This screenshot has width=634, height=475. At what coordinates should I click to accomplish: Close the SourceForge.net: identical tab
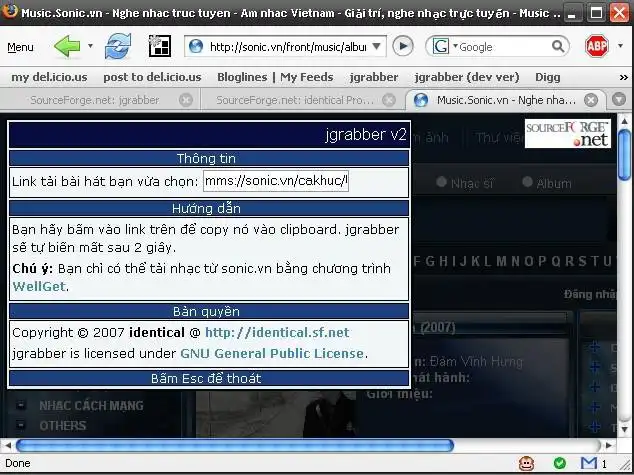(x=389, y=100)
